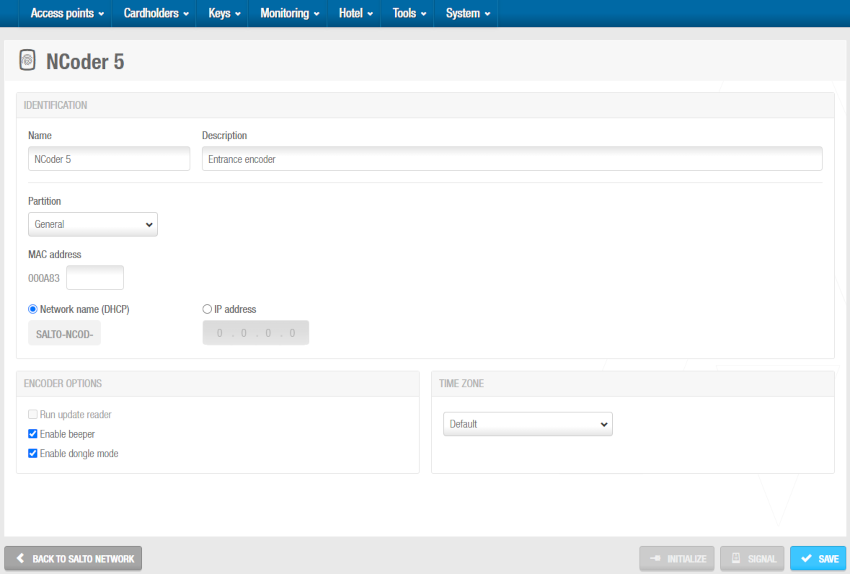Open the Keys menu

click(x=224, y=13)
